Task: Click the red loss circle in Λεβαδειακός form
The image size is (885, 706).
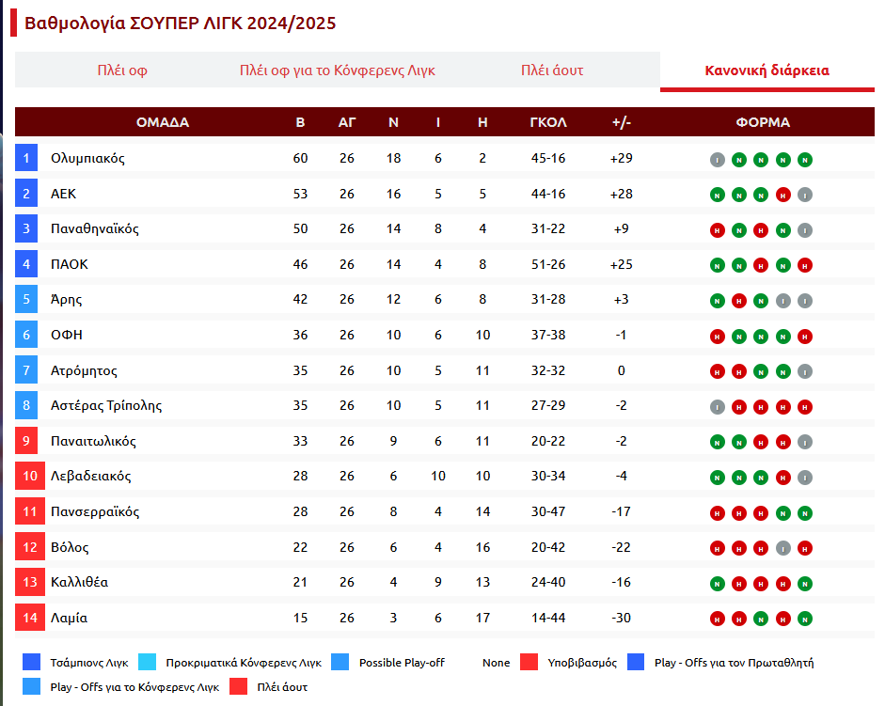Action: coord(783,477)
